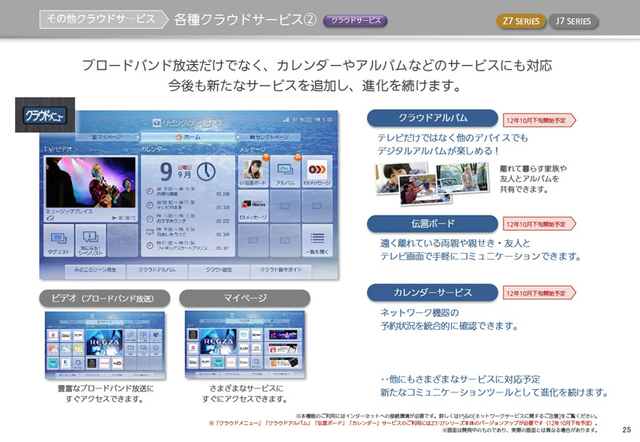The height and width of the screenshot is (442, 640).
Task: Click the TV/ビデオ section header
Action: click(58, 149)
